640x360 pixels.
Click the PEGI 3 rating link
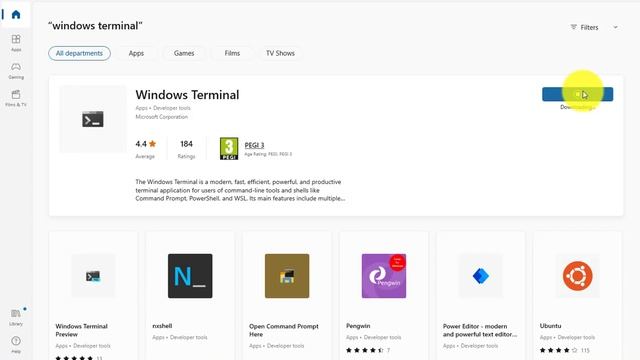coord(254,145)
